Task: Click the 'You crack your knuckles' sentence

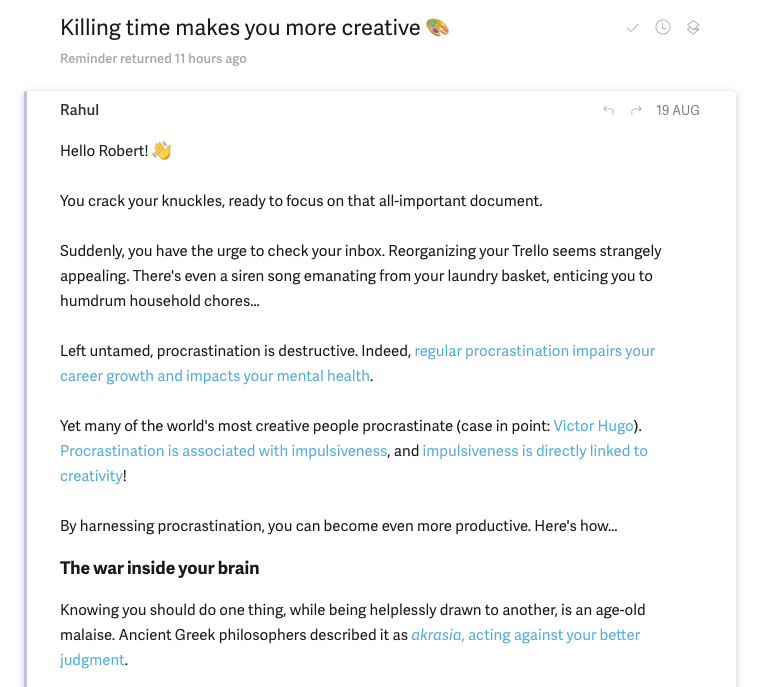Action: click(x=301, y=201)
